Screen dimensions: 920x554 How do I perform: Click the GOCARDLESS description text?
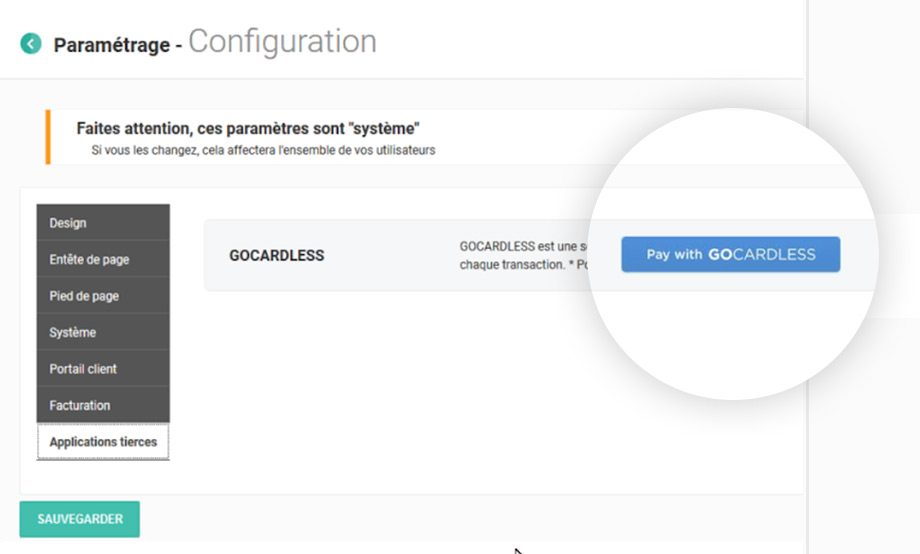click(520, 255)
